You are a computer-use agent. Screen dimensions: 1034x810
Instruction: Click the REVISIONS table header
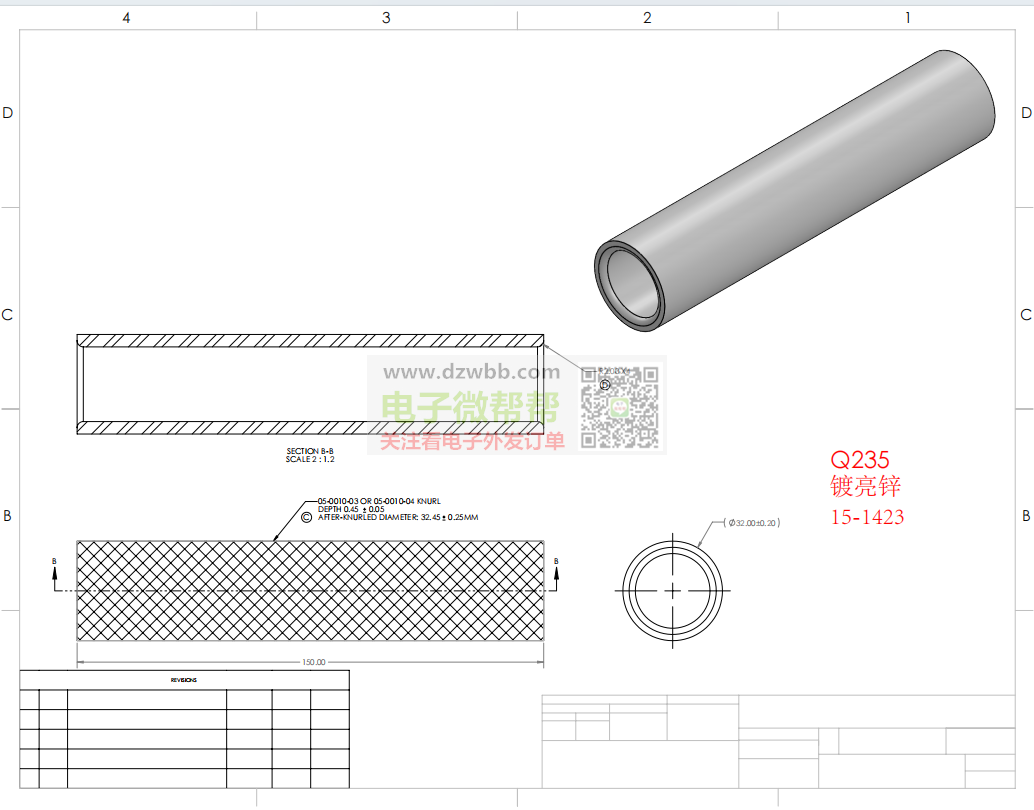pyautogui.click(x=184, y=680)
